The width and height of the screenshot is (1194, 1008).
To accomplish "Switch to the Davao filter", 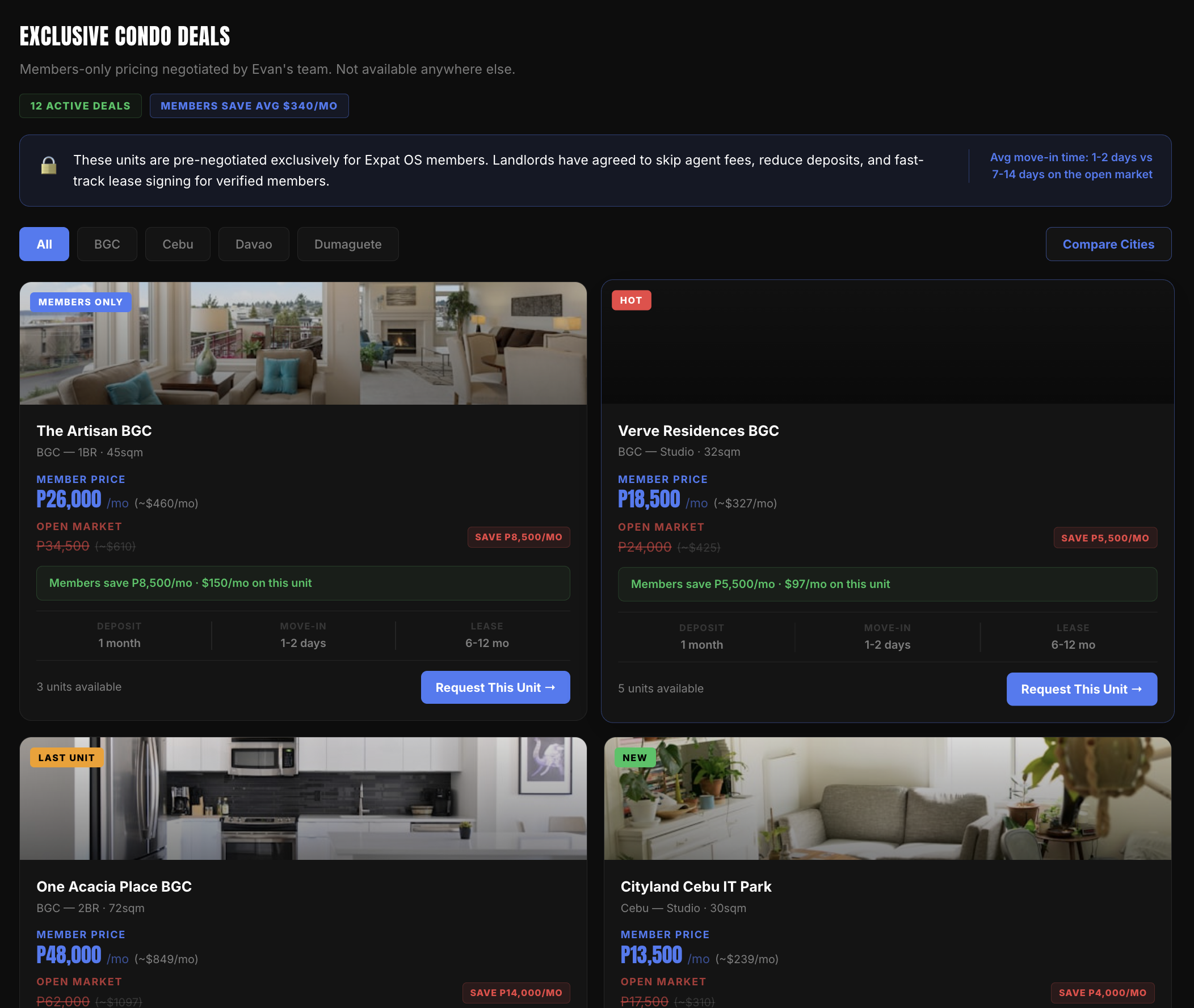I will pos(254,244).
